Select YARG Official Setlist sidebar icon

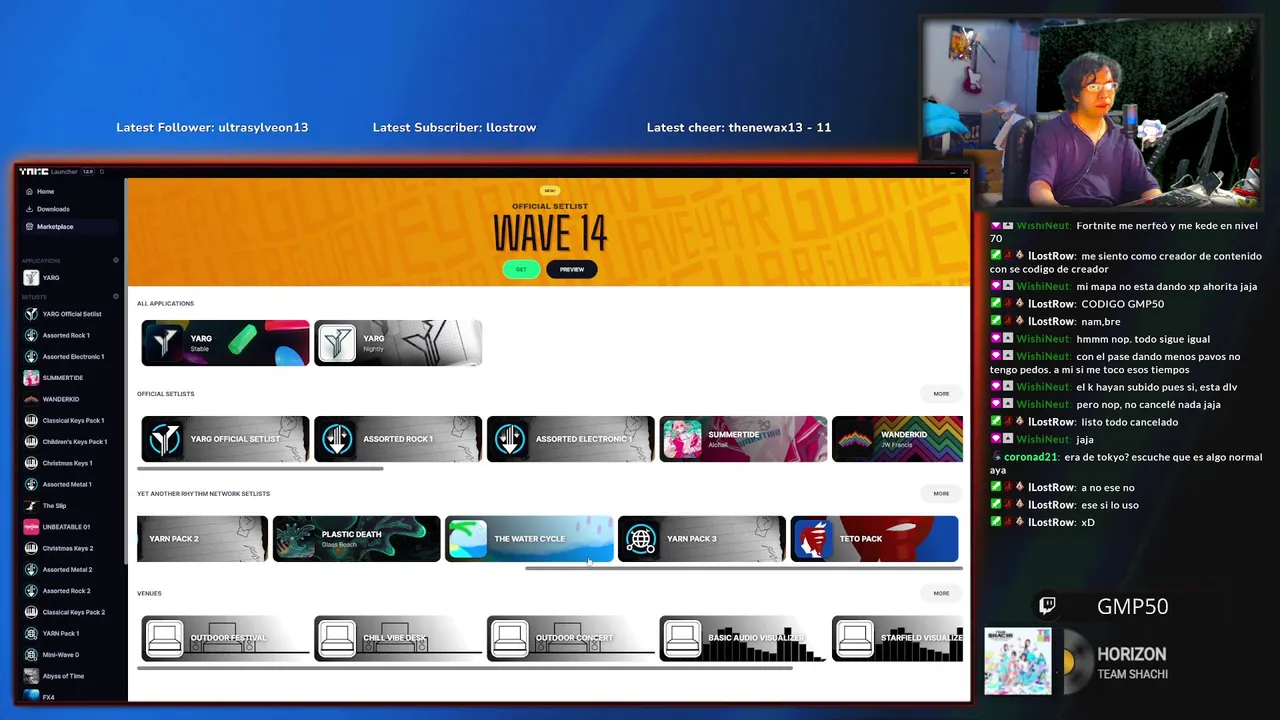[31, 314]
